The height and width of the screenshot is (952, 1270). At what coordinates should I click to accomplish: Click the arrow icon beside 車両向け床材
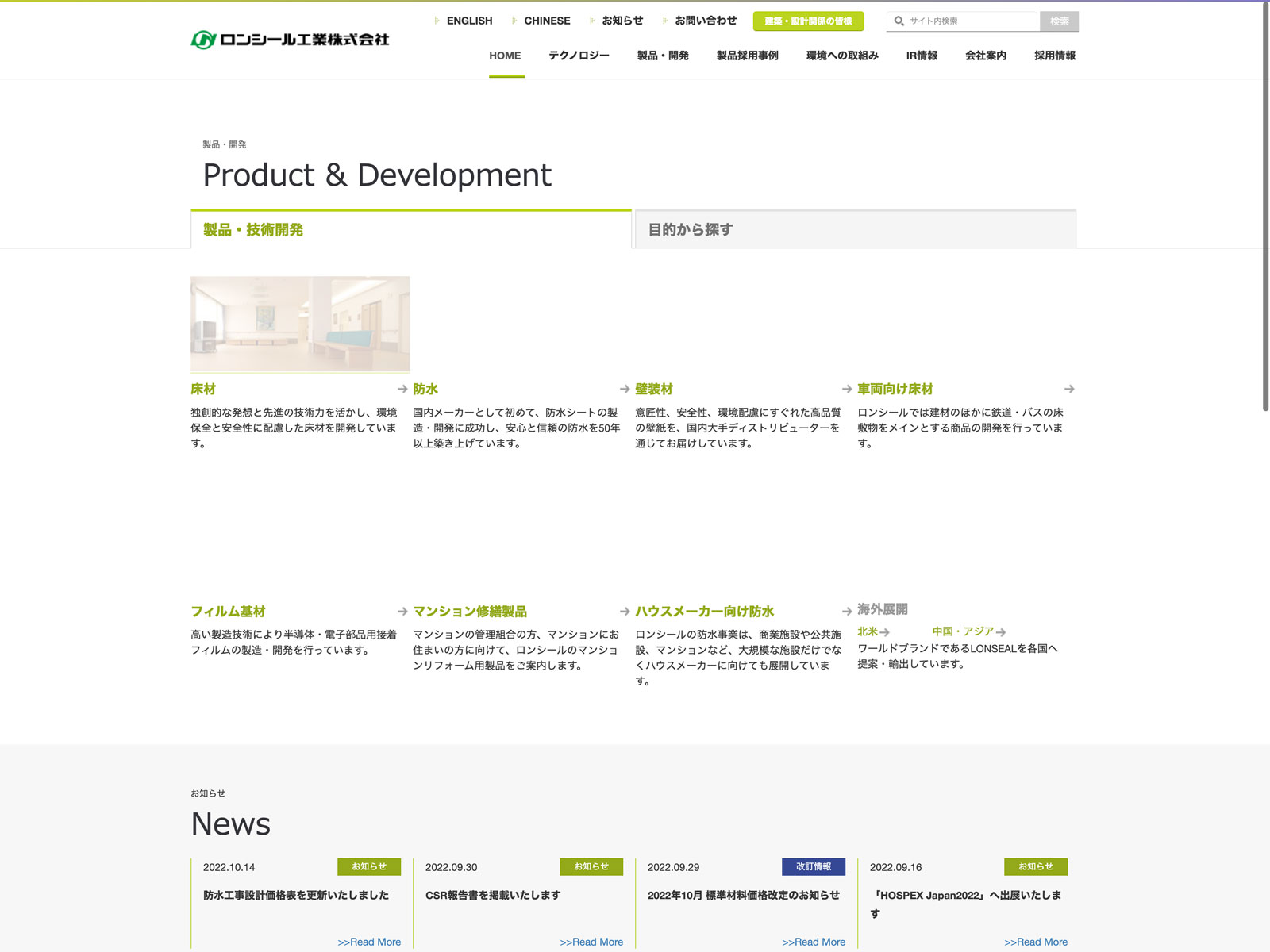(x=1069, y=390)
